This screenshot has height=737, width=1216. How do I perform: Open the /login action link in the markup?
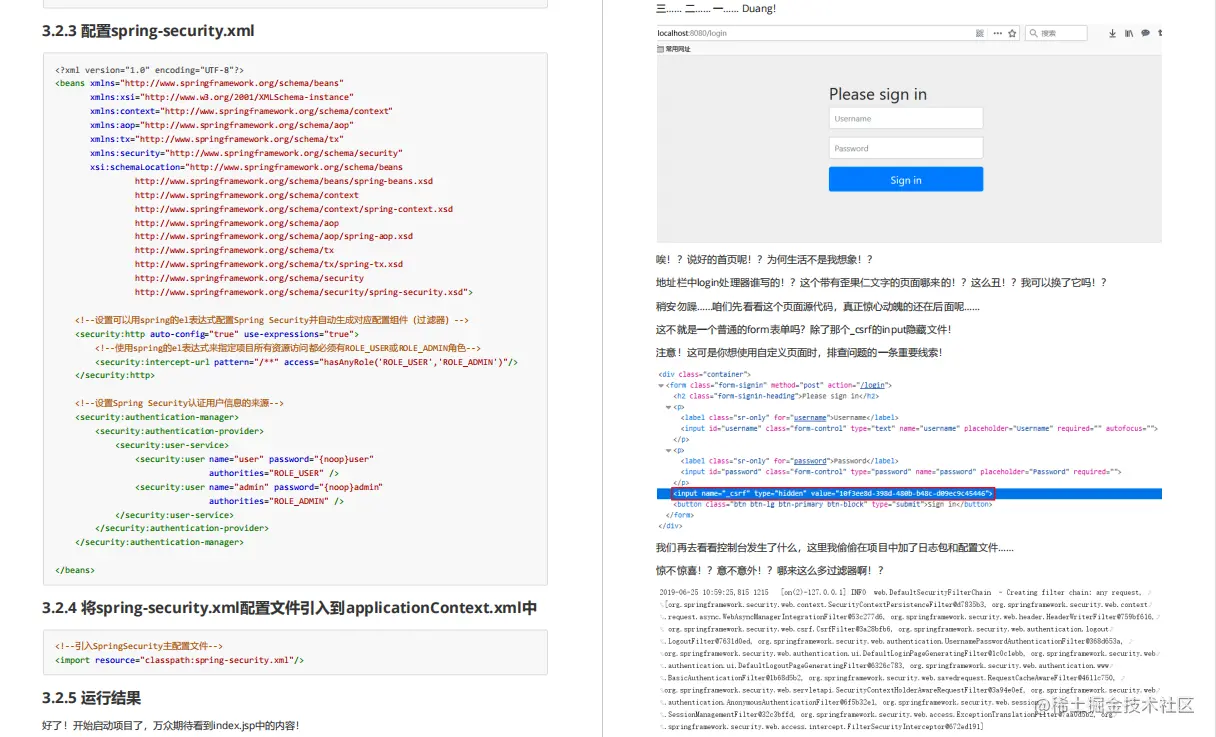pos(872,386)
